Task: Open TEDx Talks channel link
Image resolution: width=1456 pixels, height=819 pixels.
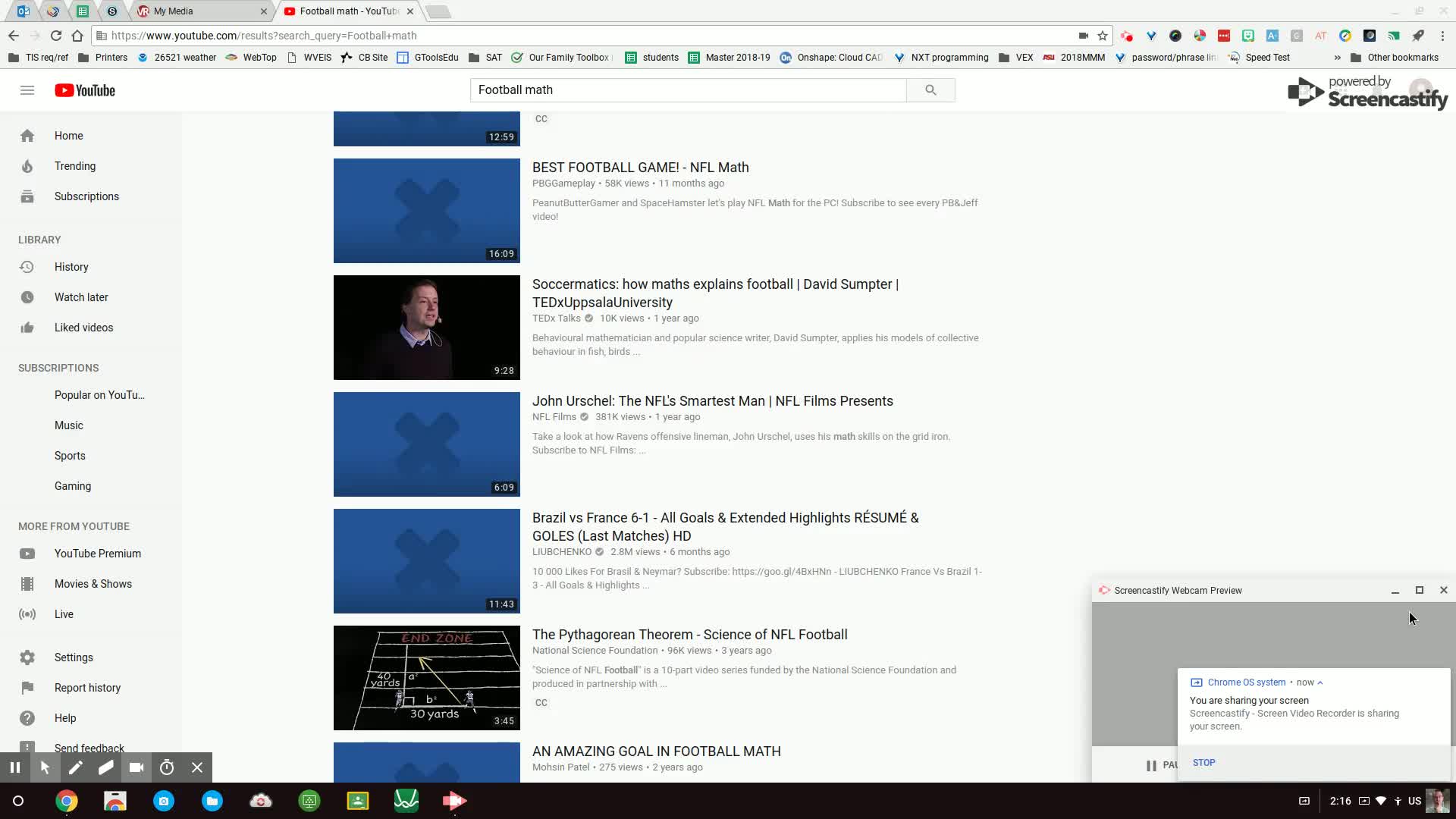Action: click(x=556, y=318)
